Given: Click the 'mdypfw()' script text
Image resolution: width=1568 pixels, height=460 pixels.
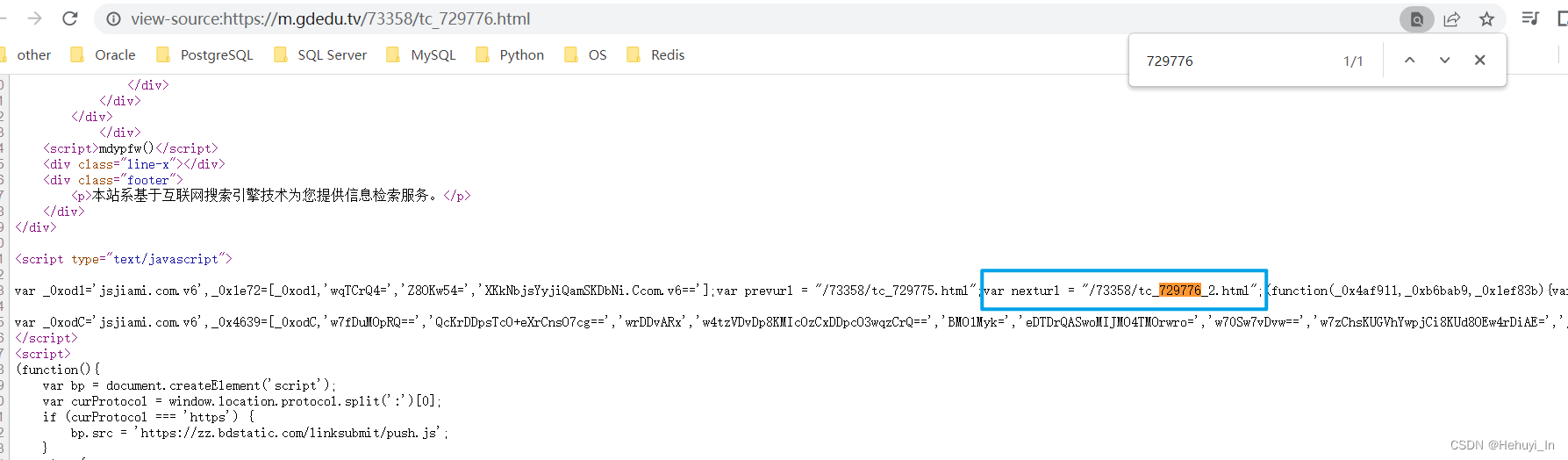Looking at the screenshot, I should click(x=126, y=148).
